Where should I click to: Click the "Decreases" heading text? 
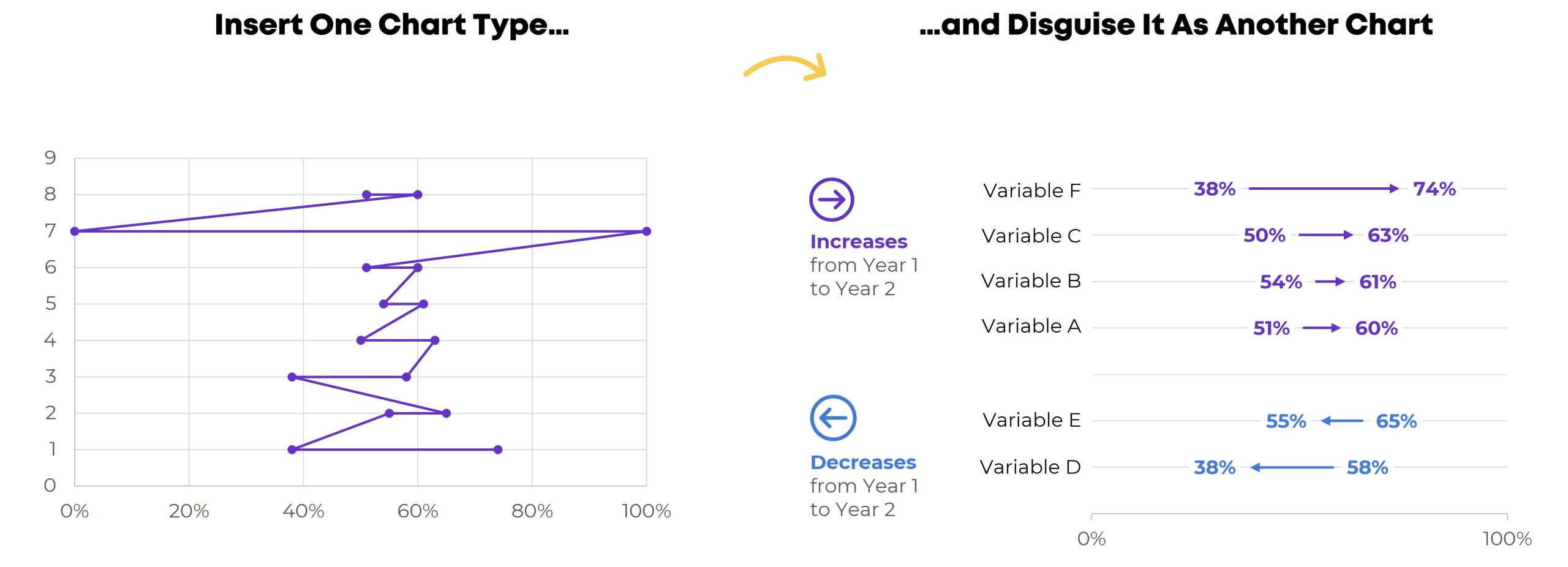[x=862, y=462]
